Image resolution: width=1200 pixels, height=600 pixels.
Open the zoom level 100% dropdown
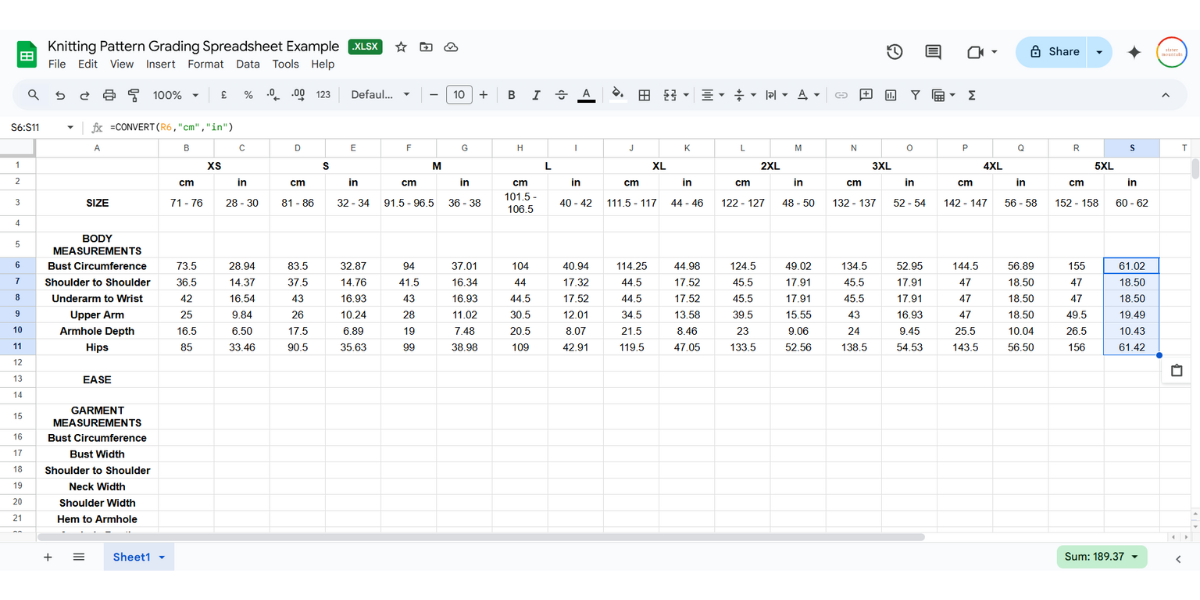point(176,95)
